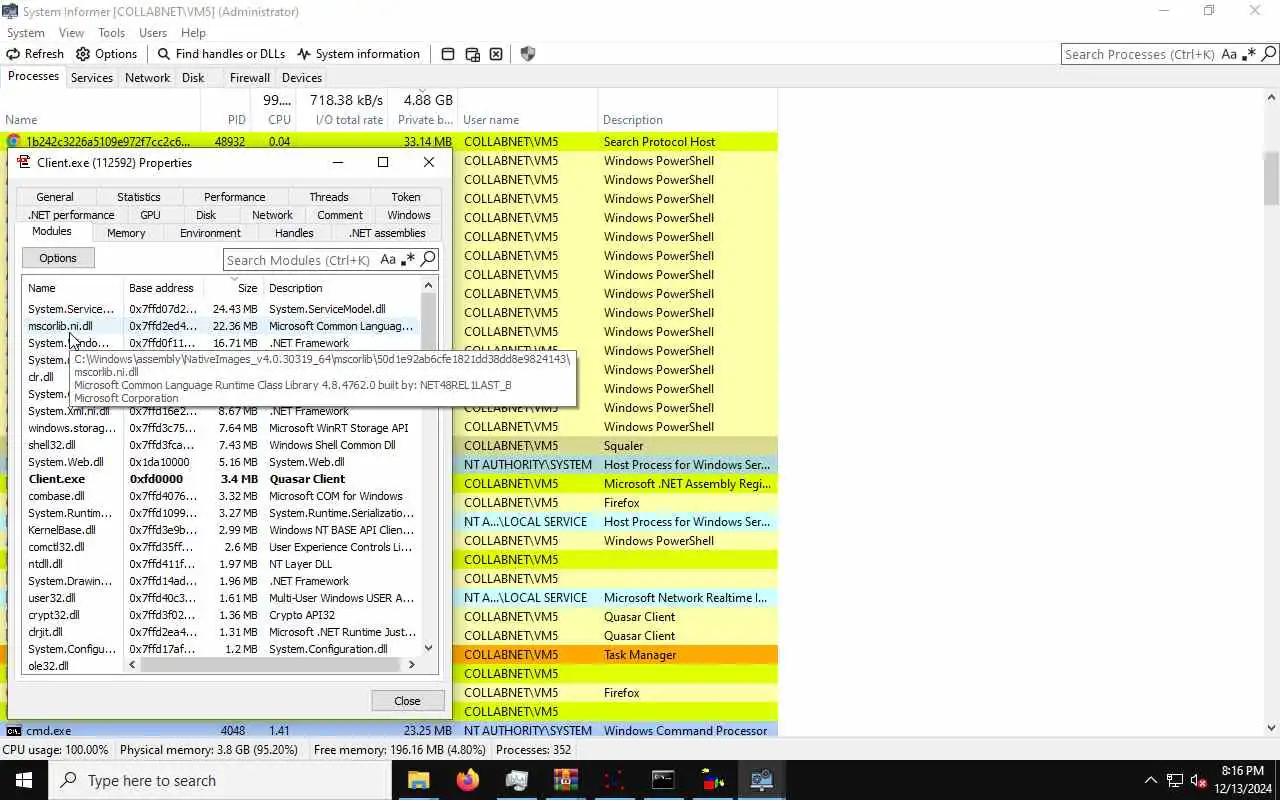The height and width of the screenshot is (800, 1280).
Task: Switch to the Firewall tab
Action: pos(249,78)
